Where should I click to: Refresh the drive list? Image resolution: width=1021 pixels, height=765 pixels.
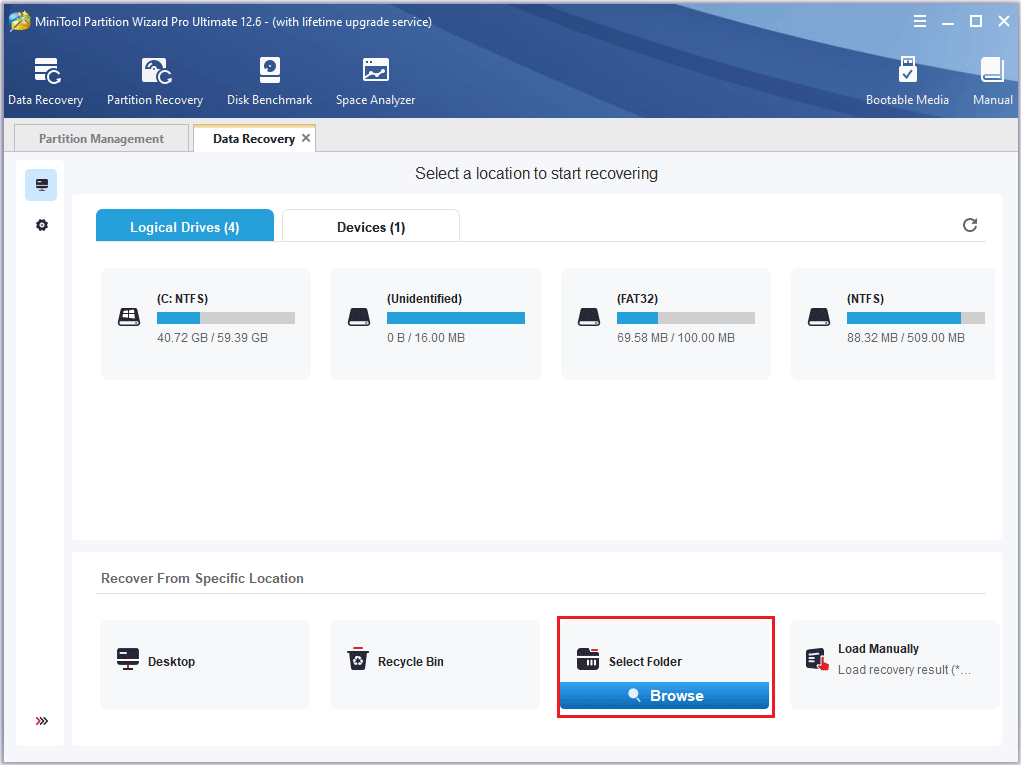pos(969,225)
